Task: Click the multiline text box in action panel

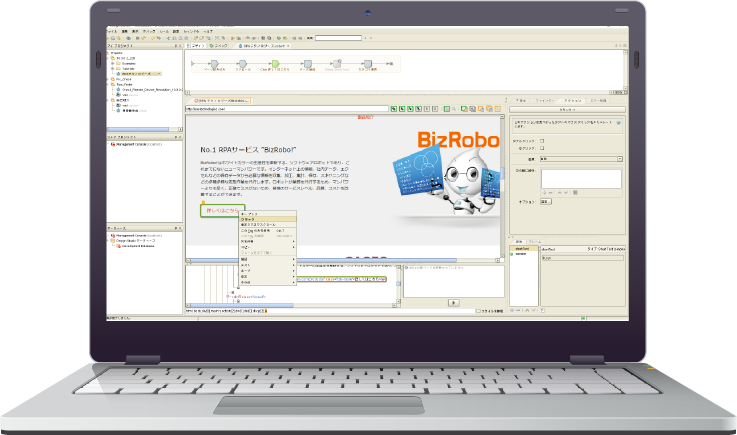Action: click(581, 179)
